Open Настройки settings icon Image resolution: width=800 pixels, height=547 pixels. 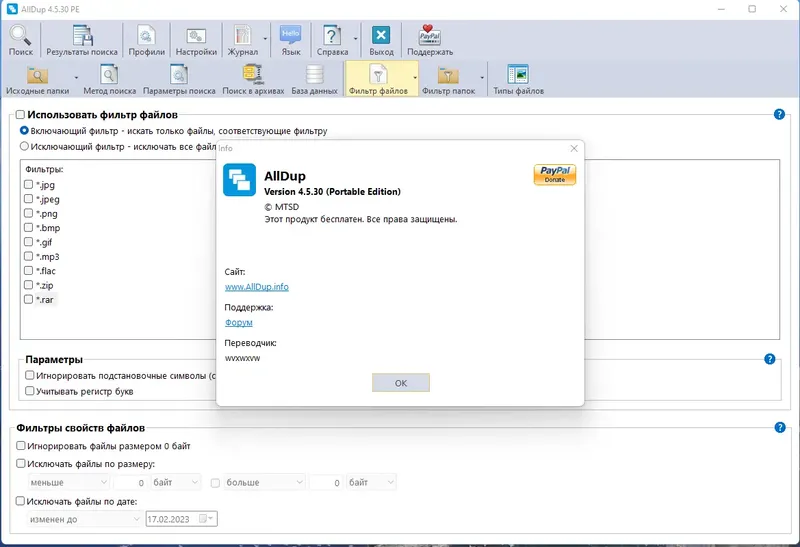[196, 40]
